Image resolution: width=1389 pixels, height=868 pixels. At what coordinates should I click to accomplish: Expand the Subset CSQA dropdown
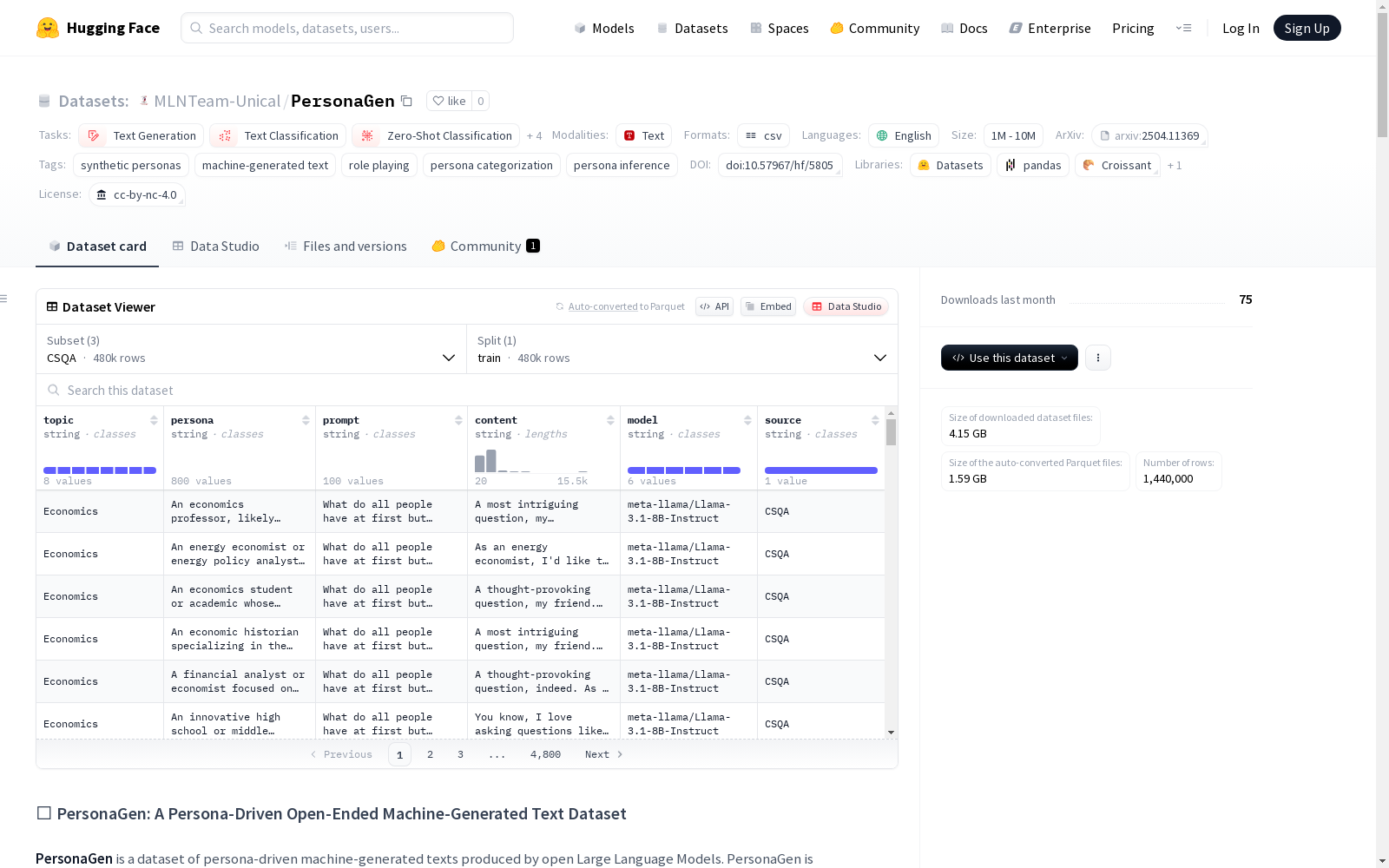[252, 349]
